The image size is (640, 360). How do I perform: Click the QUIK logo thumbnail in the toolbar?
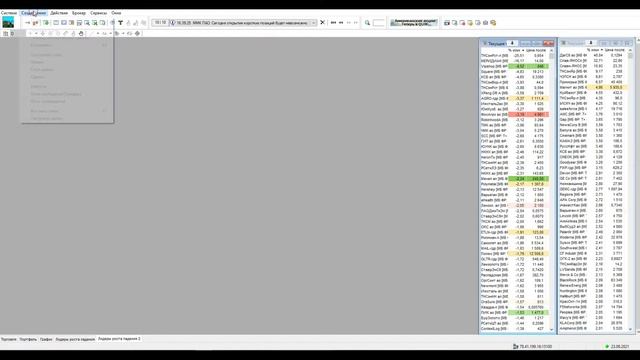pos(8,22)
